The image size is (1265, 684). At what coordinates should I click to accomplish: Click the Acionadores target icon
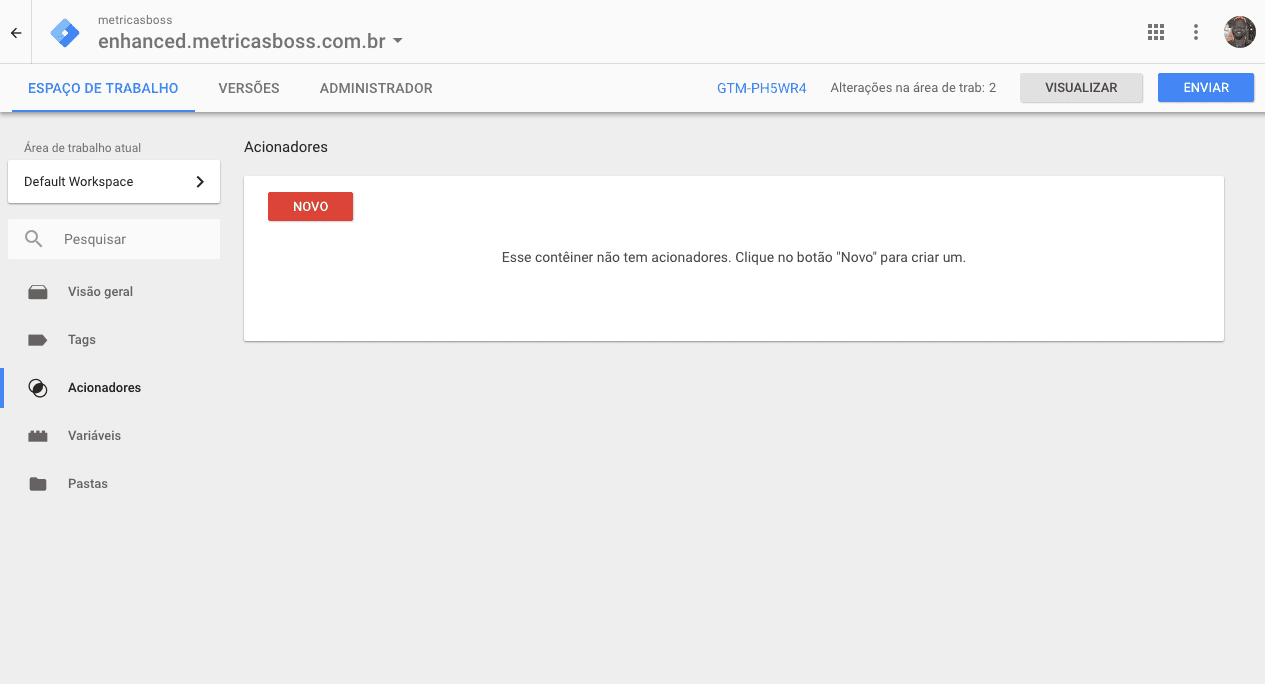pos(38,387)
